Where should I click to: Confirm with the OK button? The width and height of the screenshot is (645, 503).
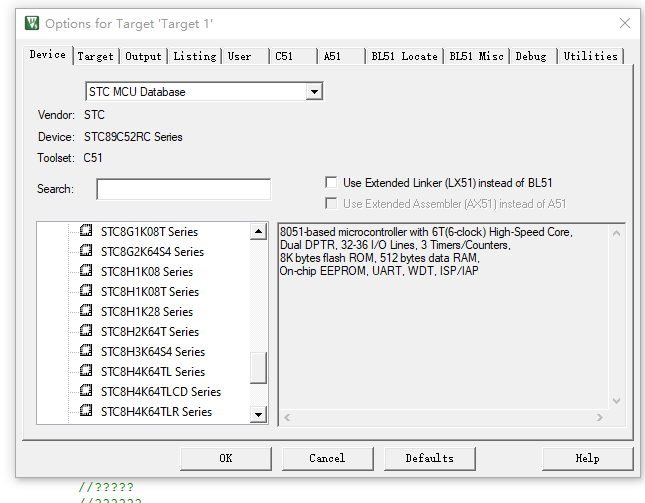[x=226, y=459]
